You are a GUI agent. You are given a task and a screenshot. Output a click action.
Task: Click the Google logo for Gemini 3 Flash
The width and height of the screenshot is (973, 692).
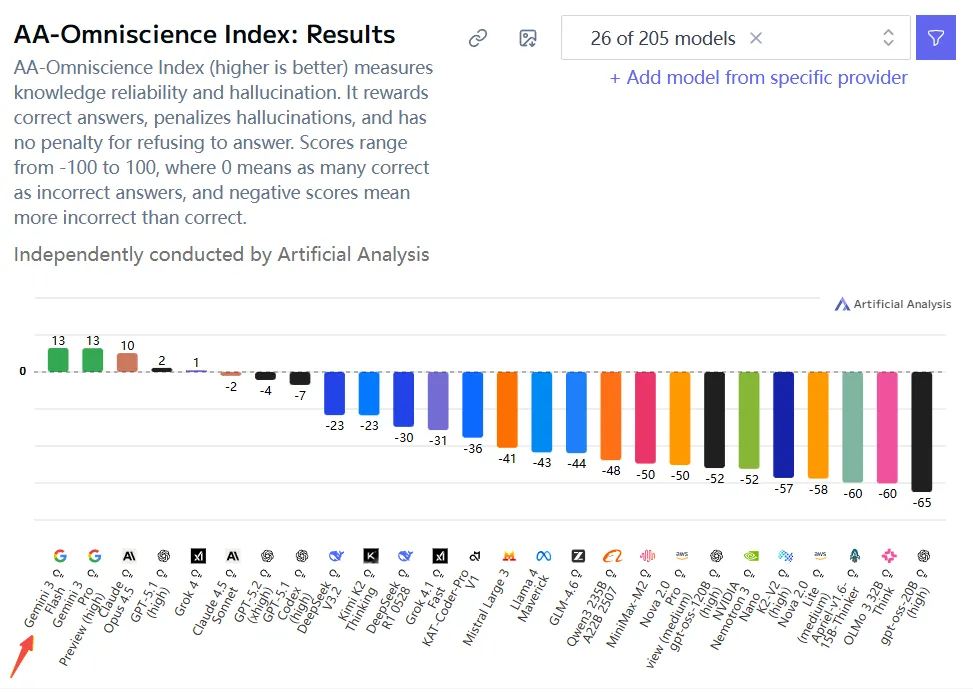[59, 556]
